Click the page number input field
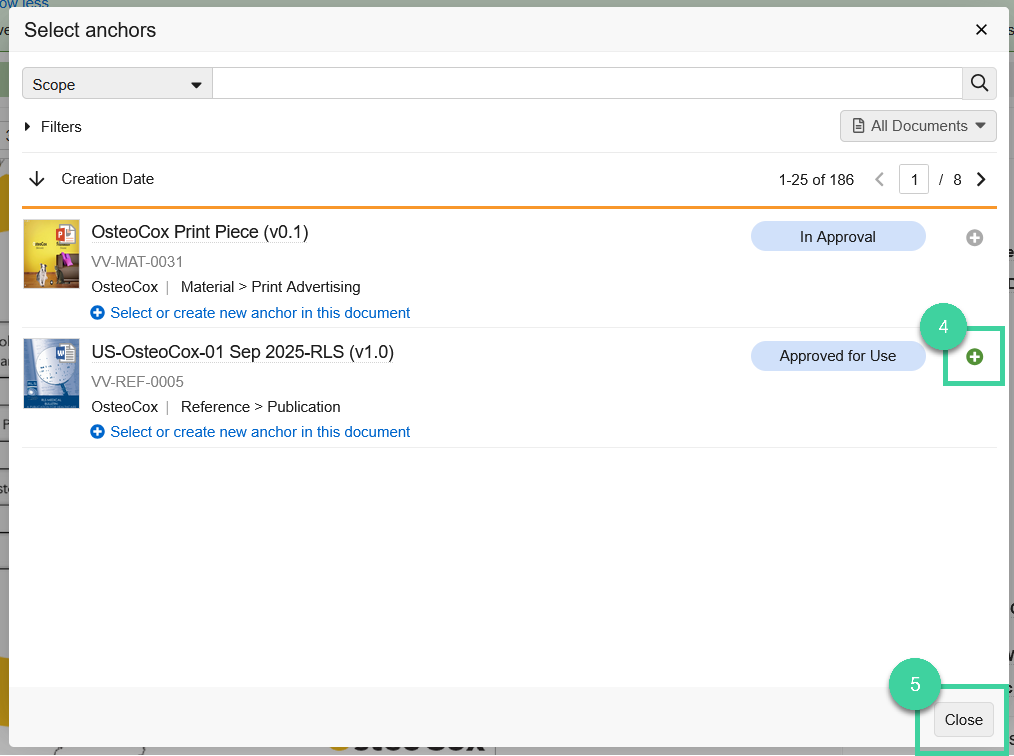This screenshot has height=756, width=1014. [914, 179]
